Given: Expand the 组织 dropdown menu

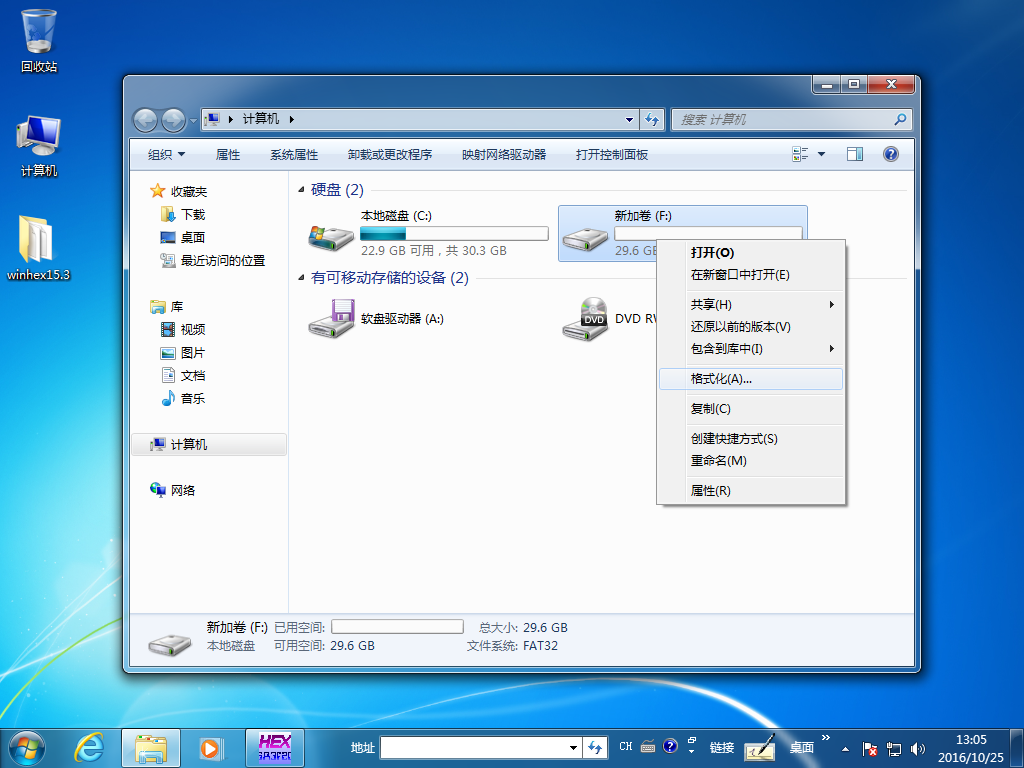Looking at the screenshot, I should 167,155.
